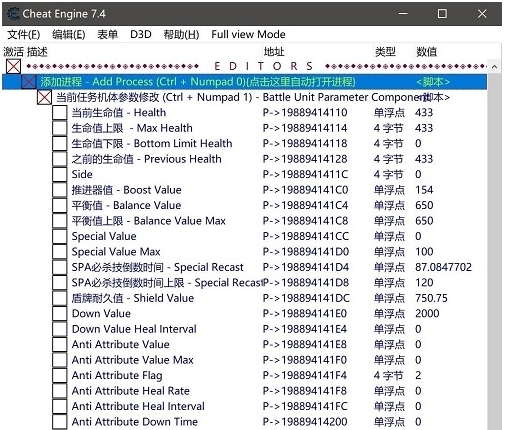Click the Cheat Engine logo icon in title bar

point(13,14)
